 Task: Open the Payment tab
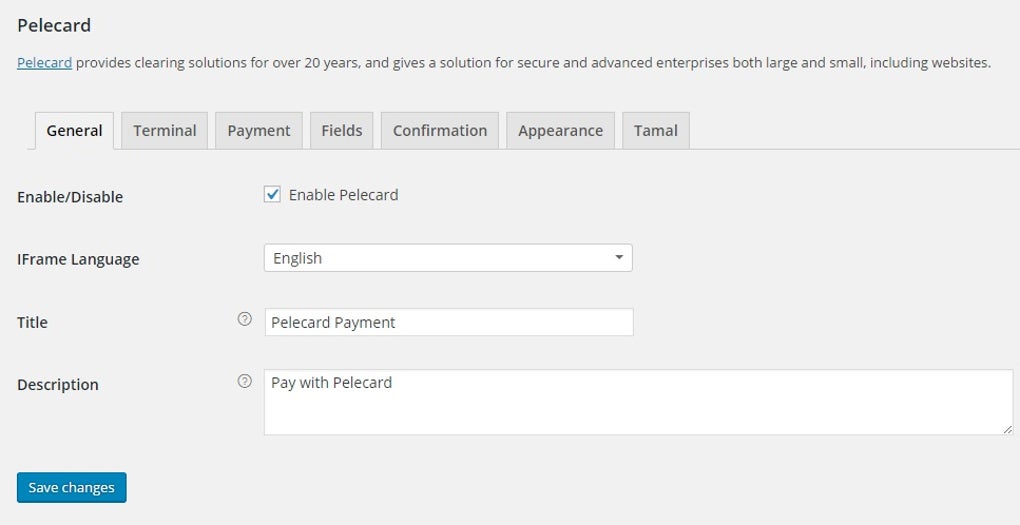[258, 131]
